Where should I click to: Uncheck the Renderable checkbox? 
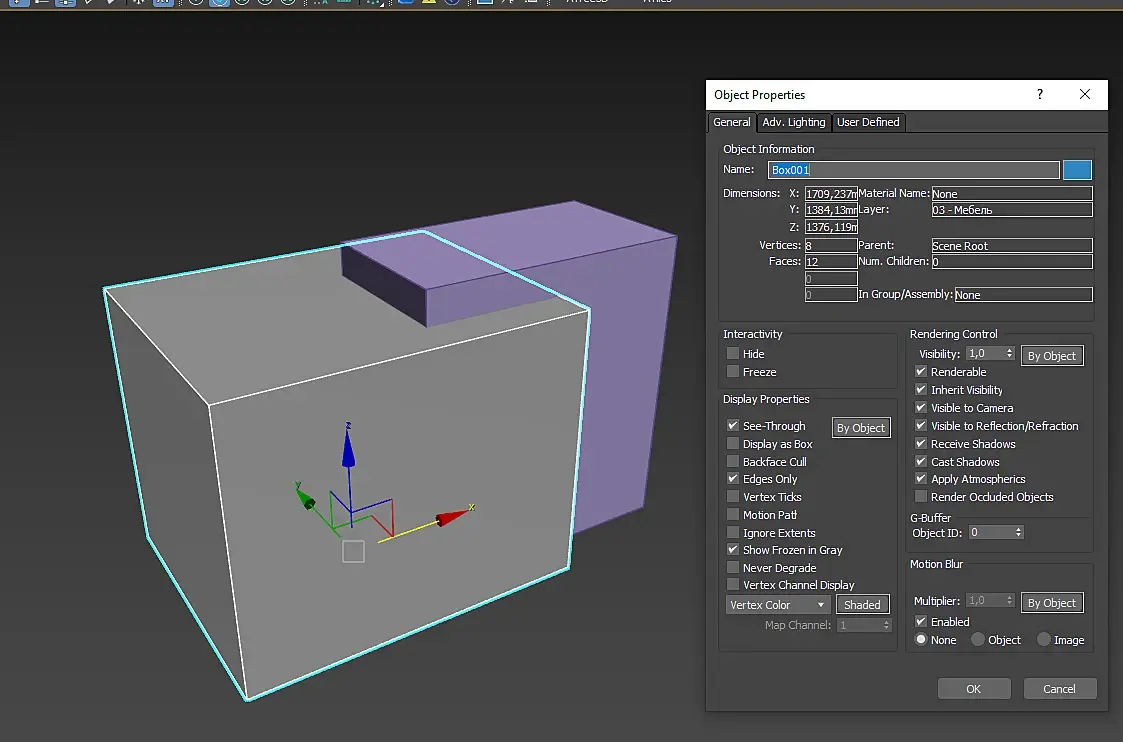pos(921,372)
